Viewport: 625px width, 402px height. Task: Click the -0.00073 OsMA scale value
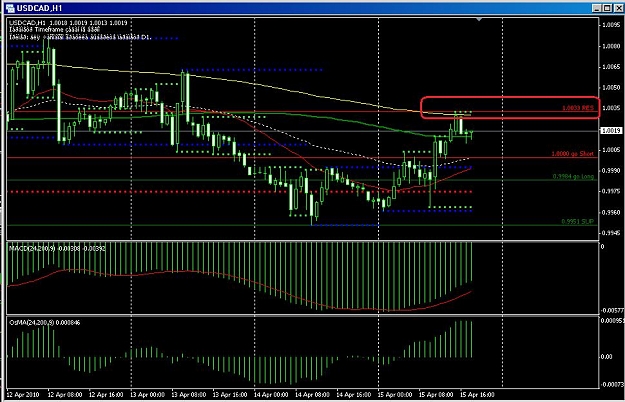pyautogui.click(x=611, y=384)
